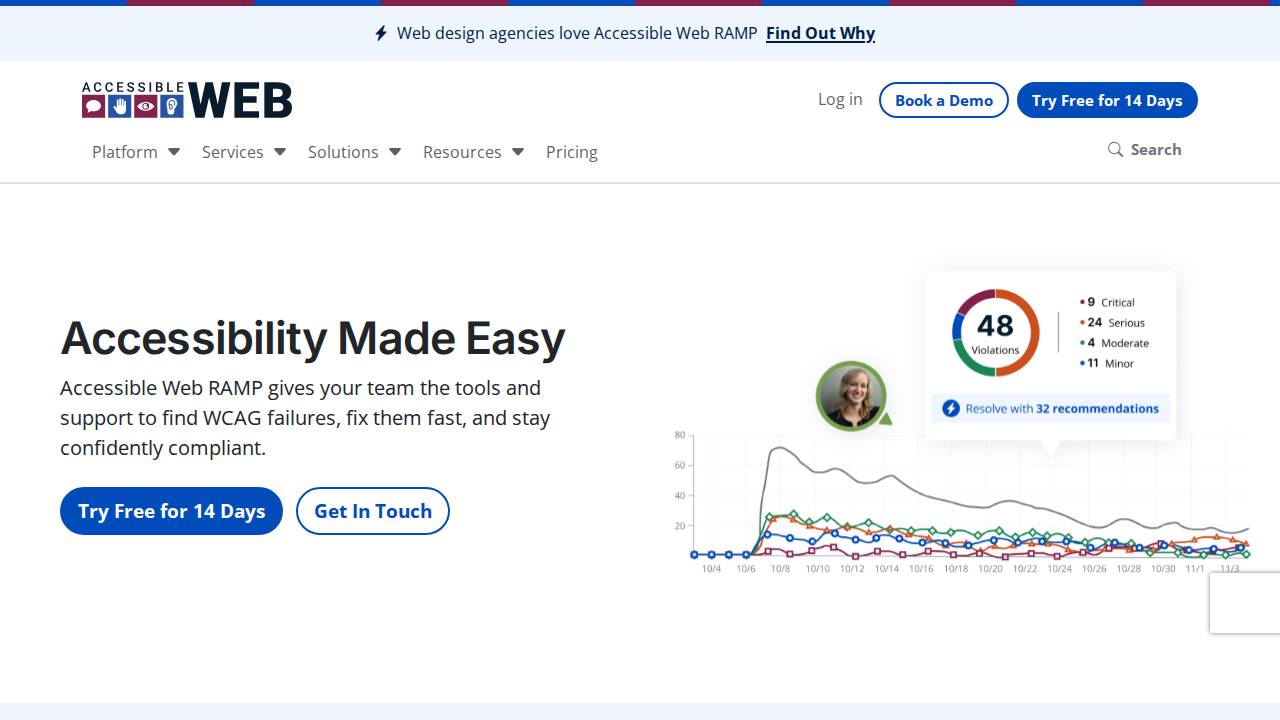1280x720 pixels.
Task: Click the team member avatar on the chart
Action: tap(851, 396)
